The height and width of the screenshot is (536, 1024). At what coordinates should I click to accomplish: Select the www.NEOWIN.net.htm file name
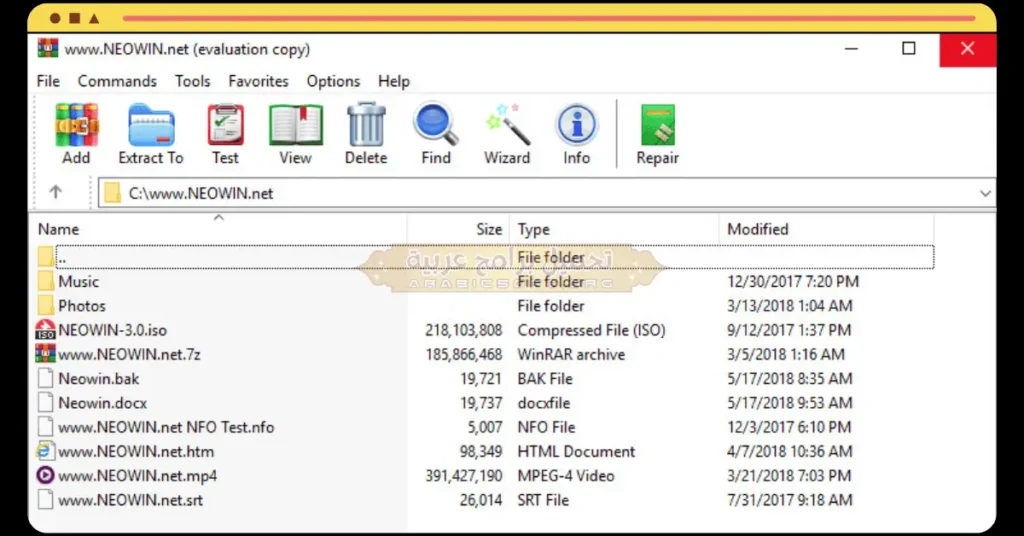[136, 451]
